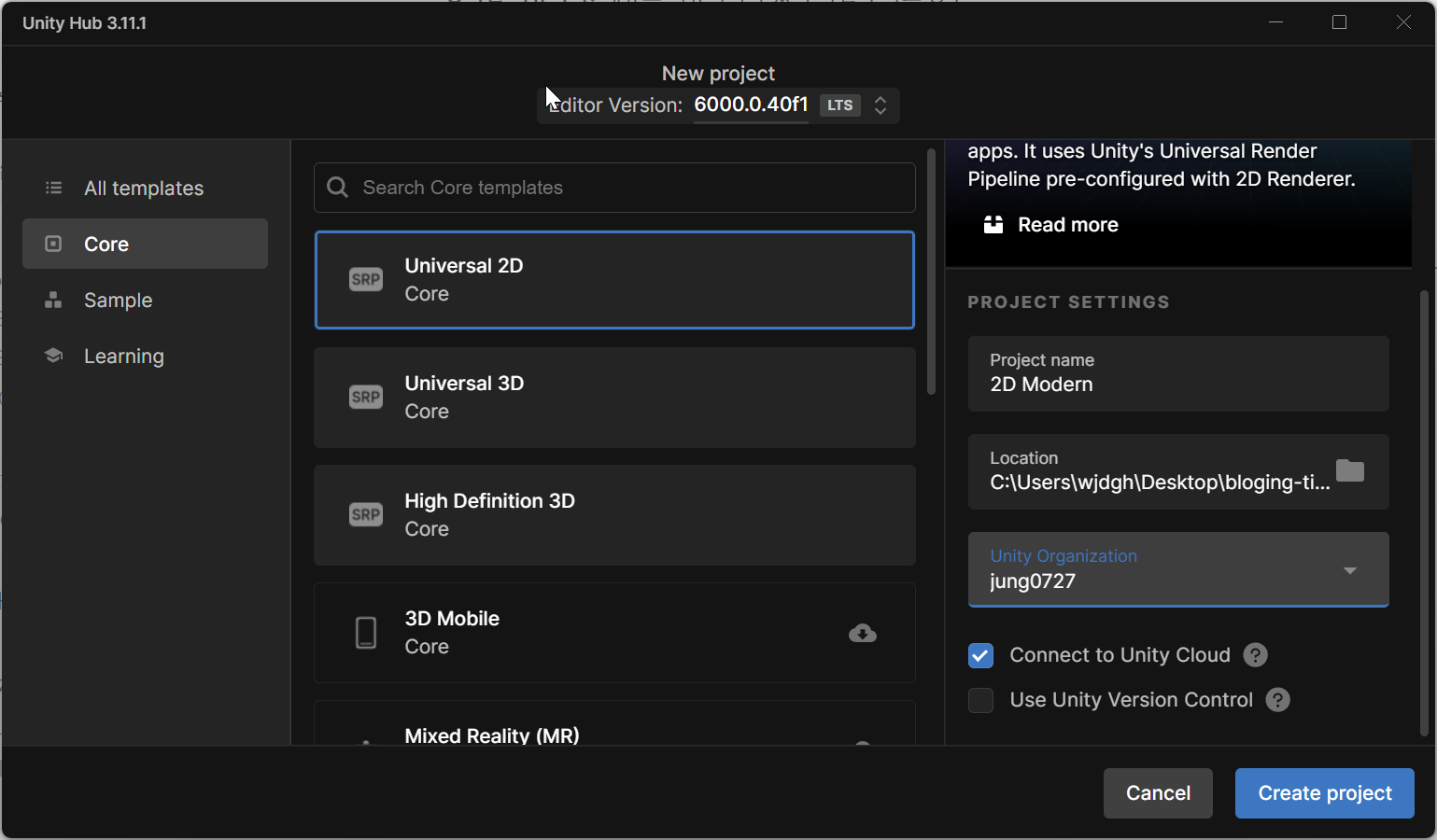Download the 3D Mobile template via cloud icon

point(863,634)
